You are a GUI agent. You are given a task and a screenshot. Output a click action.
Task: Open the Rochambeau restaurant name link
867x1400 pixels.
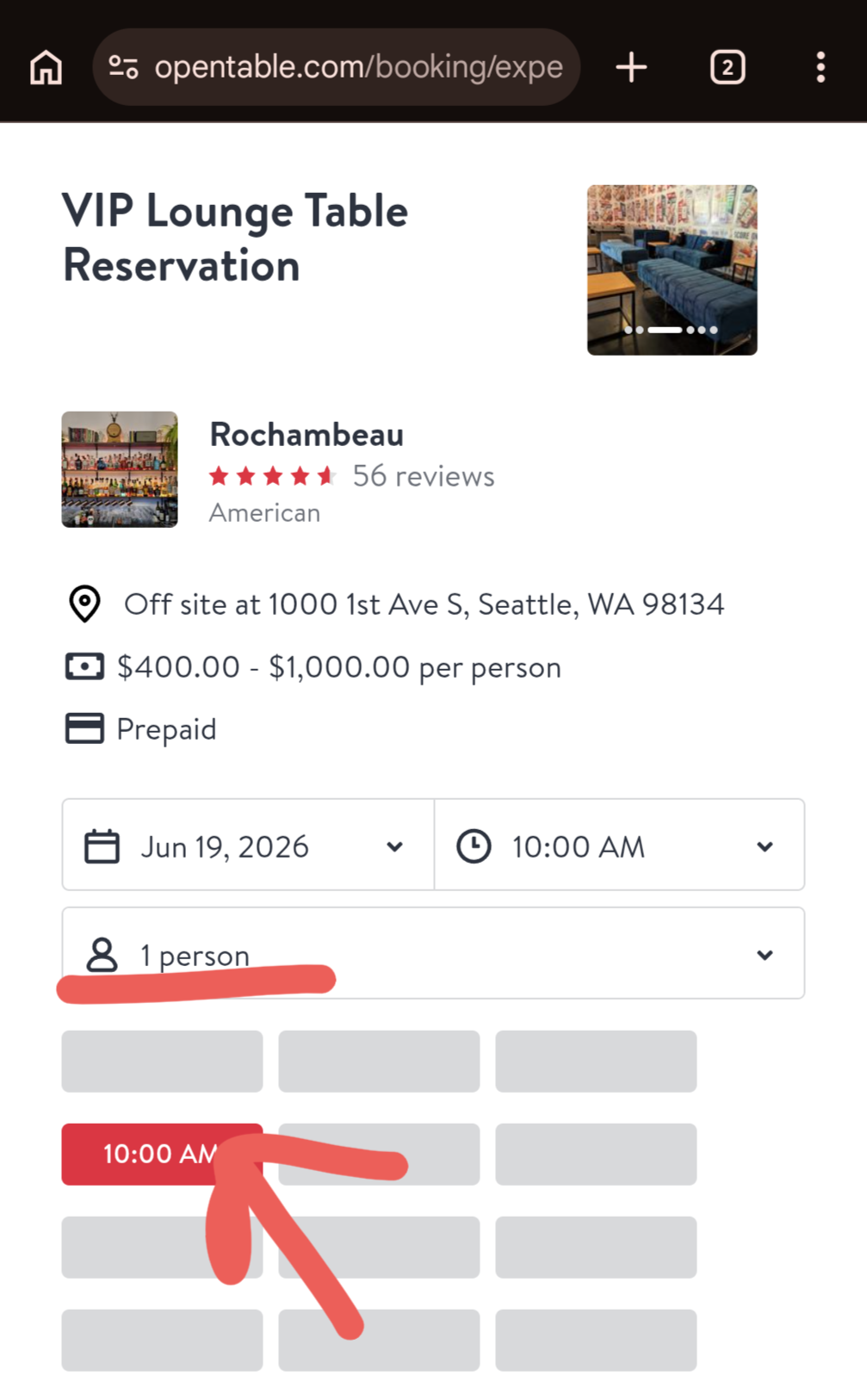pyautogui.click(x=307, y=435)
